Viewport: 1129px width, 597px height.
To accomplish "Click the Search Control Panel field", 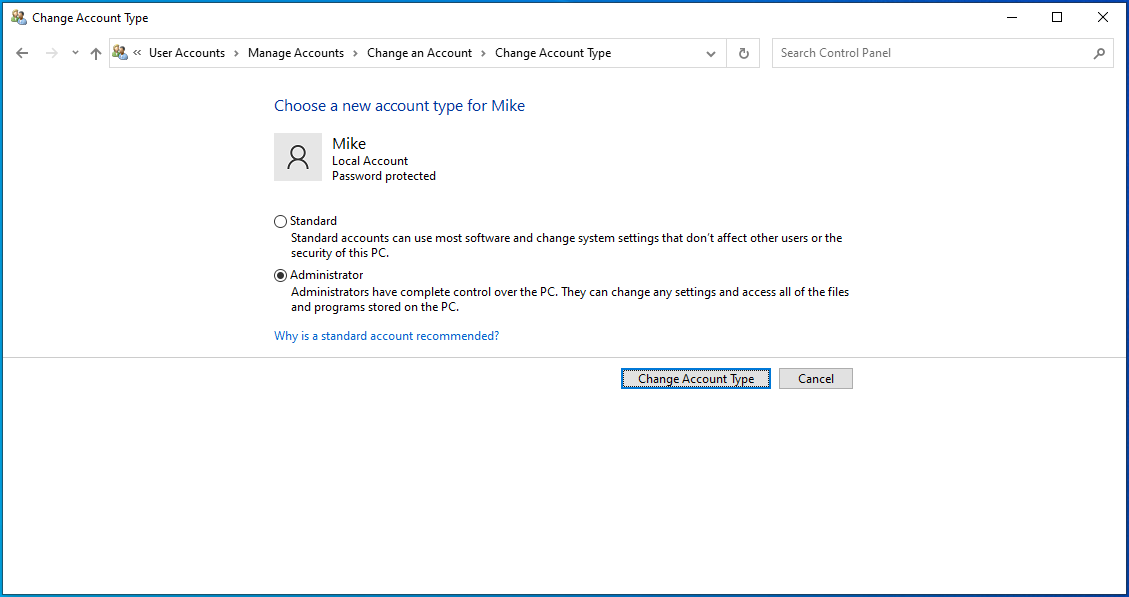I will 930,53.
